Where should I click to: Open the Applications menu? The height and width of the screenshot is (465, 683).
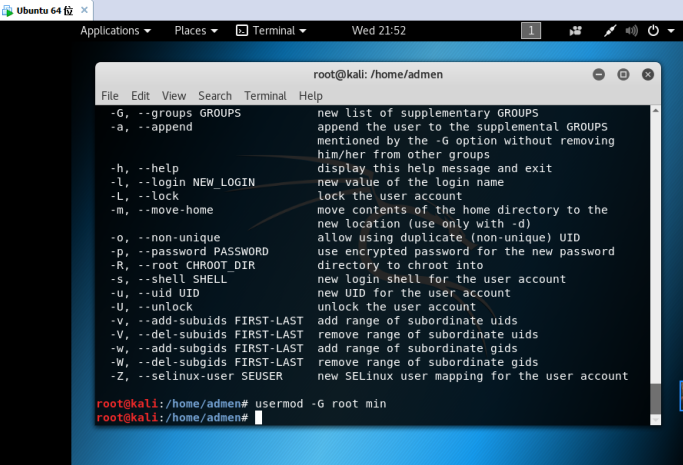point(115,30)
